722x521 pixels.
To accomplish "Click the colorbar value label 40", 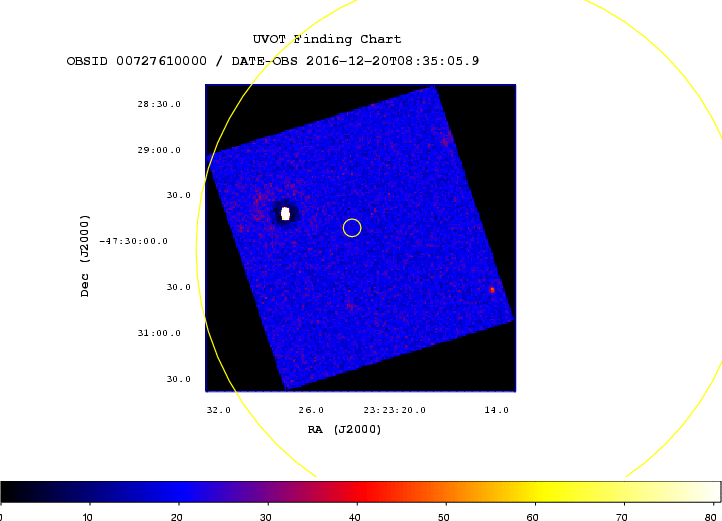I will tap(355, 517).
